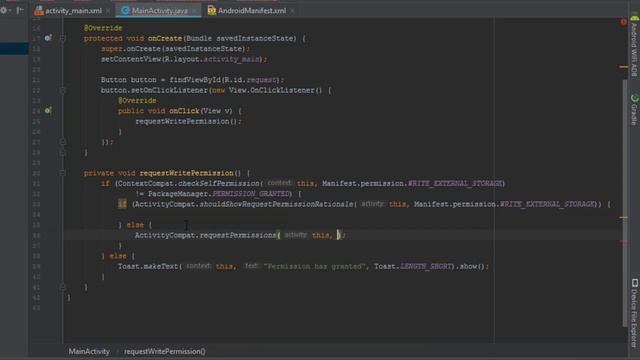Click ActivityCompat.requestPermissions call
This screenshot has width=640, height=360.
[206, 235]
